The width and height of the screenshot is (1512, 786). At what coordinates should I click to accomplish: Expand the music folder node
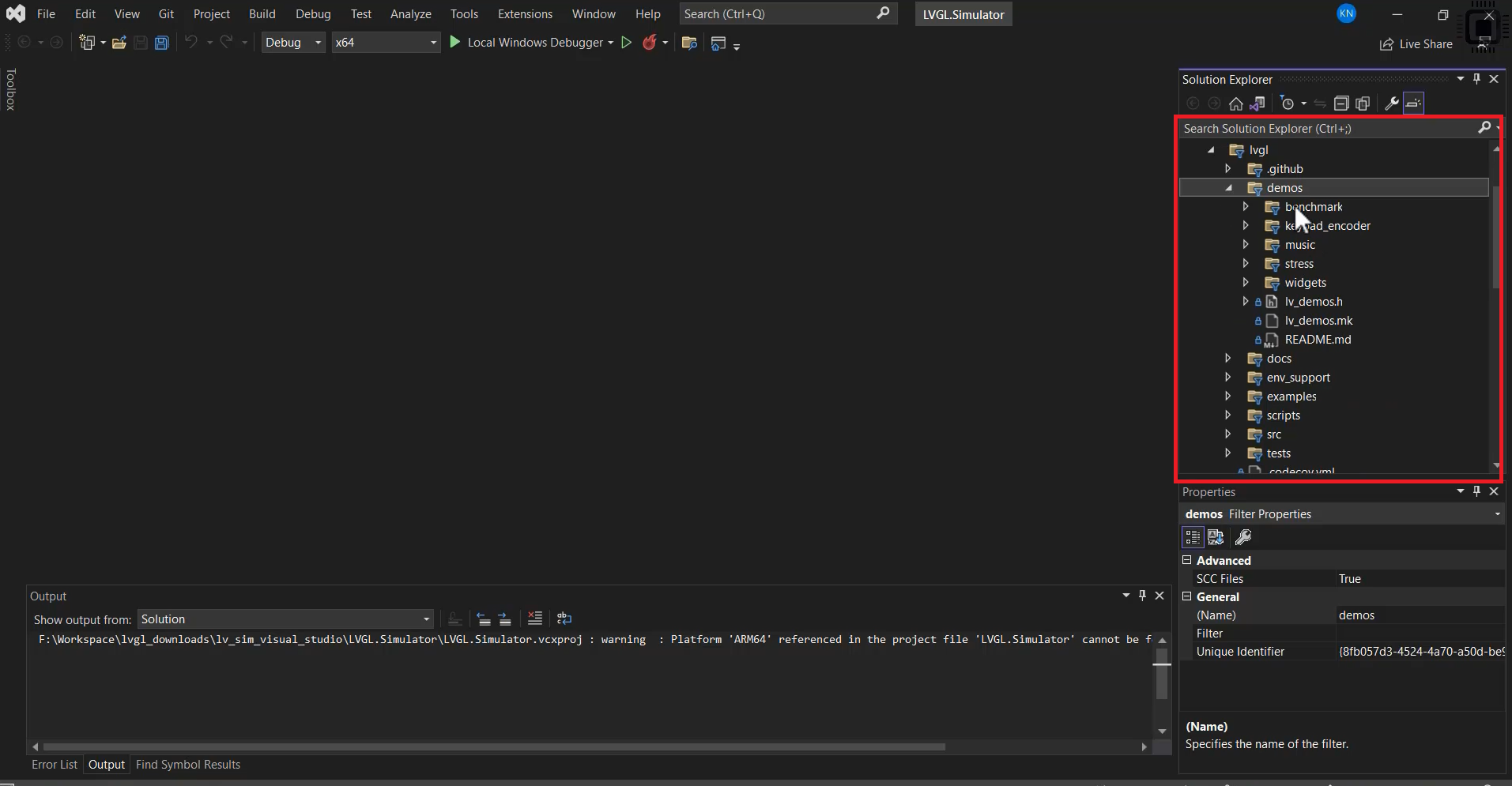(x=1246, y=244)
